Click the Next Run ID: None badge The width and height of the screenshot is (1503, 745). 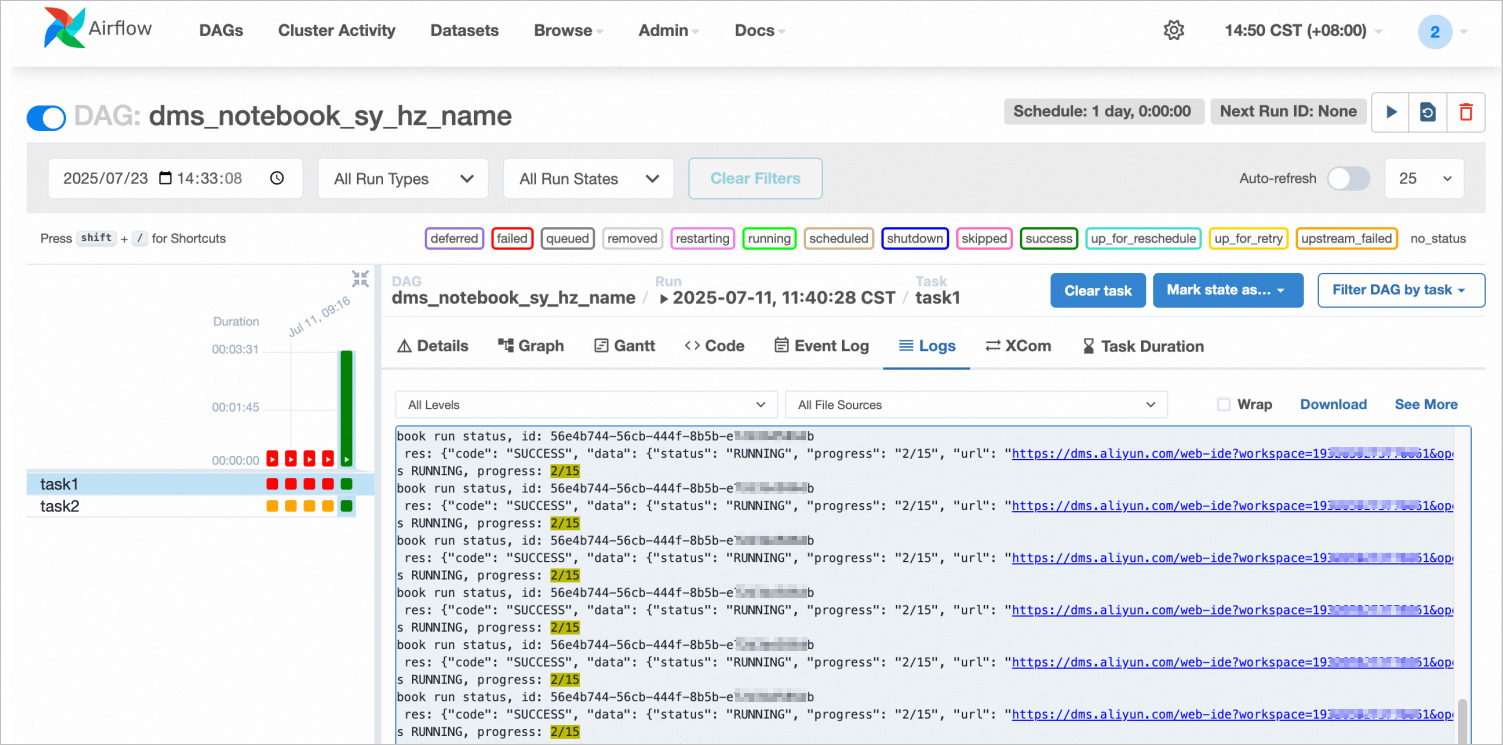click(x=1288, y=111)
